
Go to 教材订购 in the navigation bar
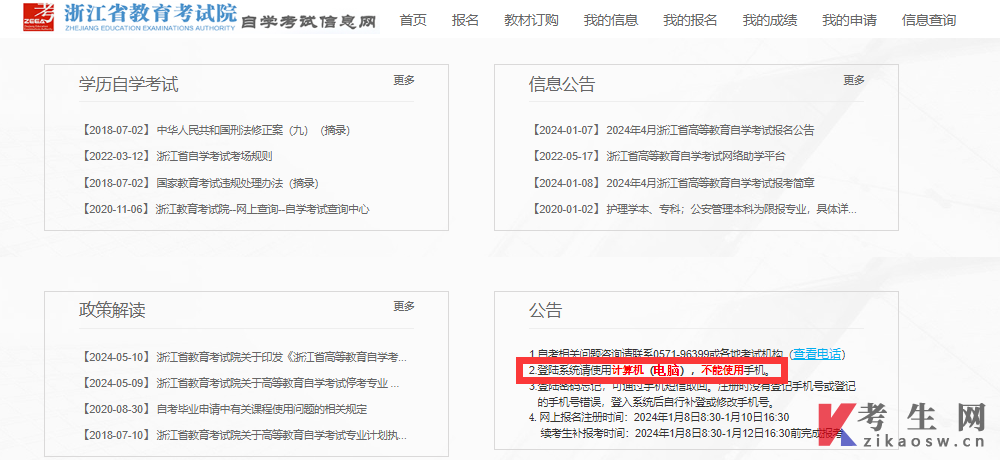pos(531,20)
